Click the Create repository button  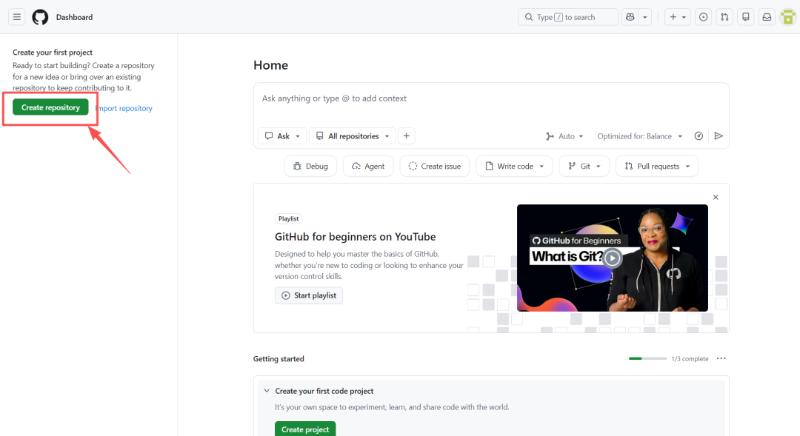pos(51,107)
